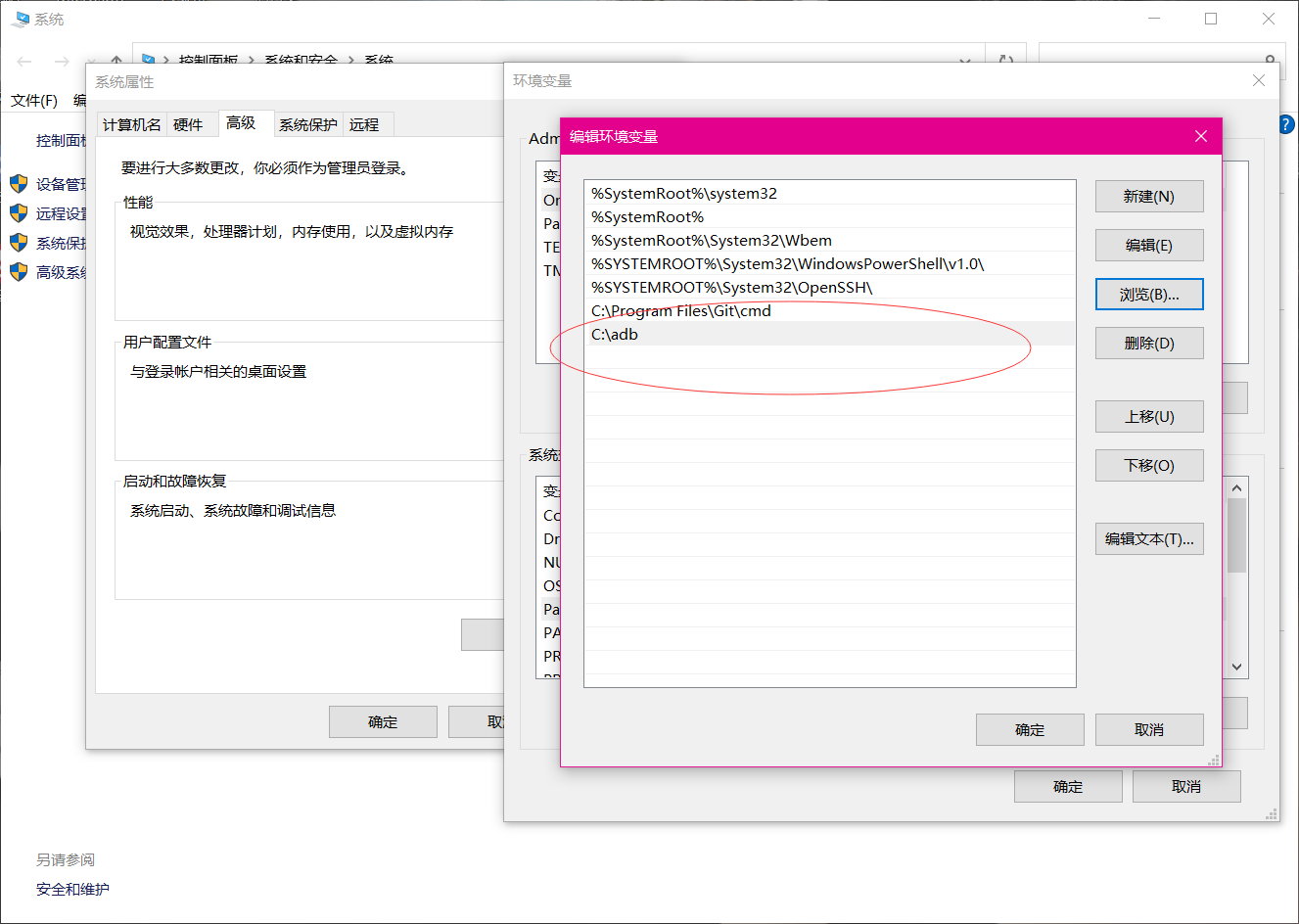Switch to the 硬件 tab
Screen dimensions: 1299x924
tap(188, 124)
